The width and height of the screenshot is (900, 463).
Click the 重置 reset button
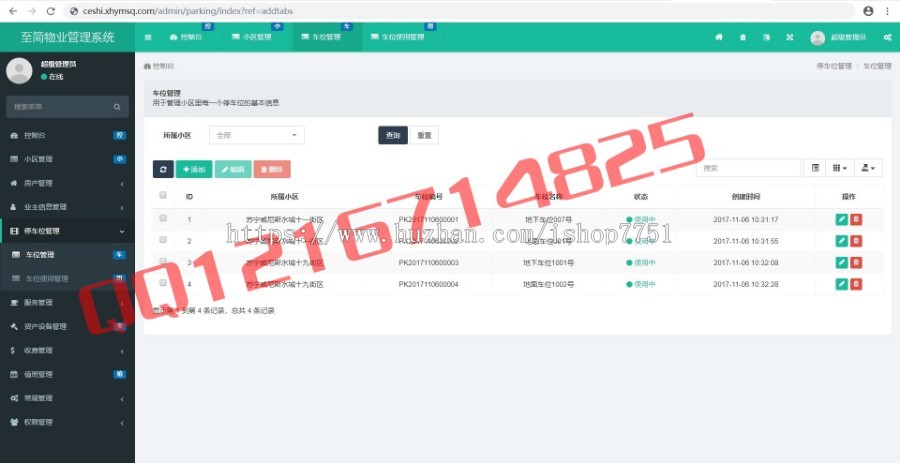(x=425, y=135)
